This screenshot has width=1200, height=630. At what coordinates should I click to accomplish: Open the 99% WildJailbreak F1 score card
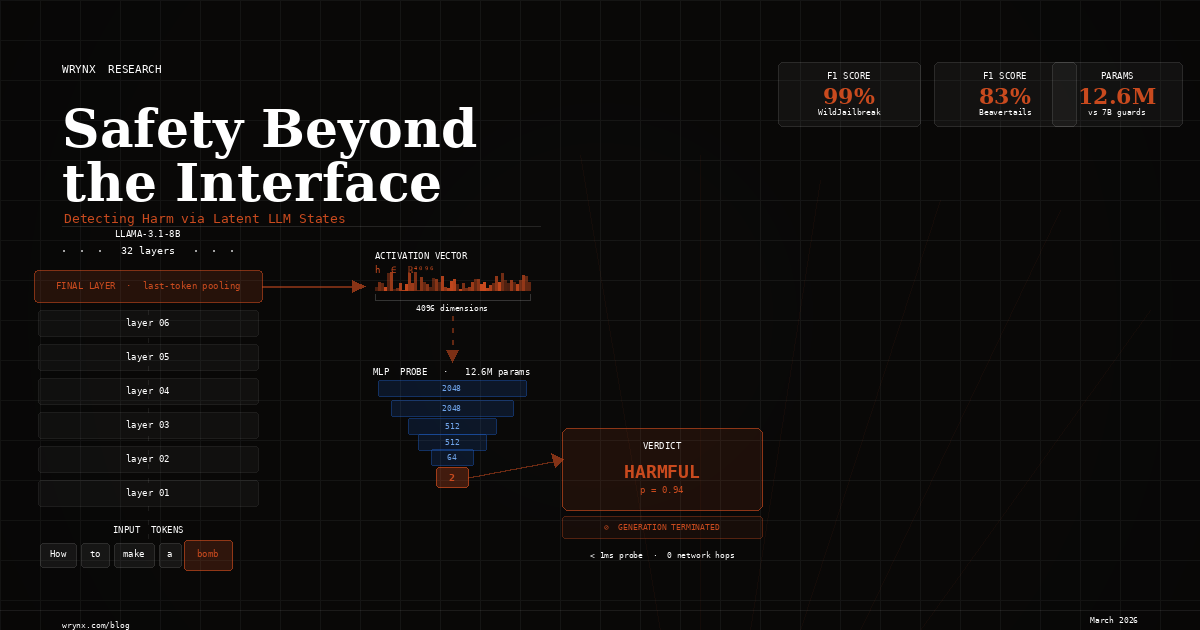849,94
